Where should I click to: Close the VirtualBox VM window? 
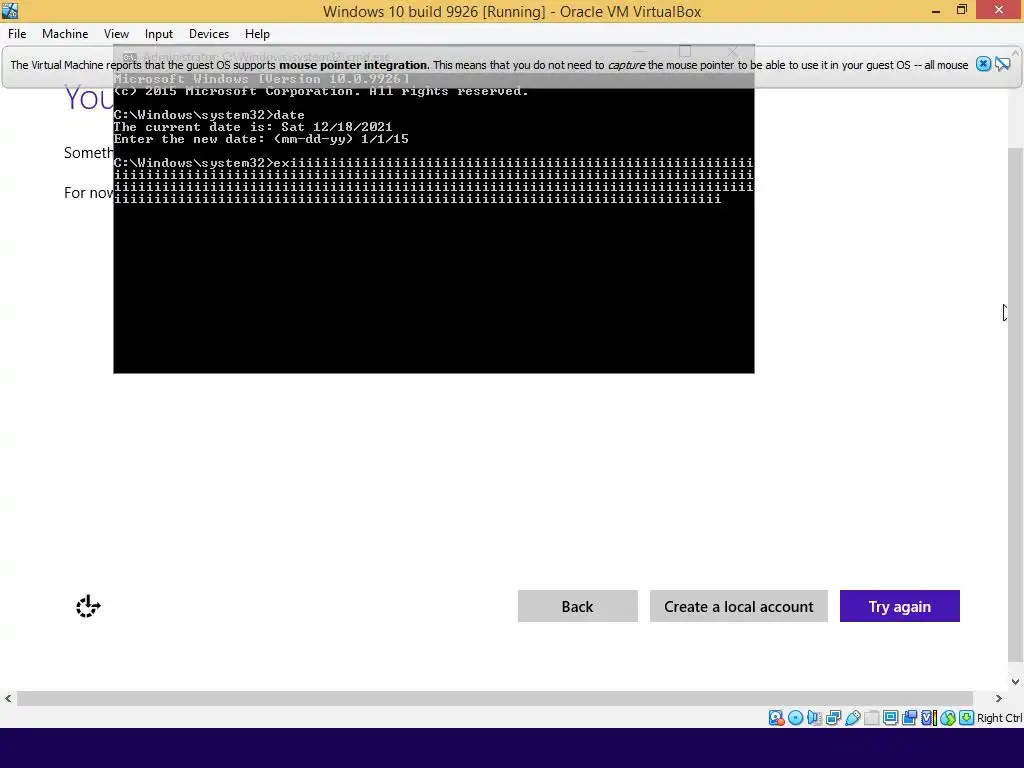(x=999, y=10)
